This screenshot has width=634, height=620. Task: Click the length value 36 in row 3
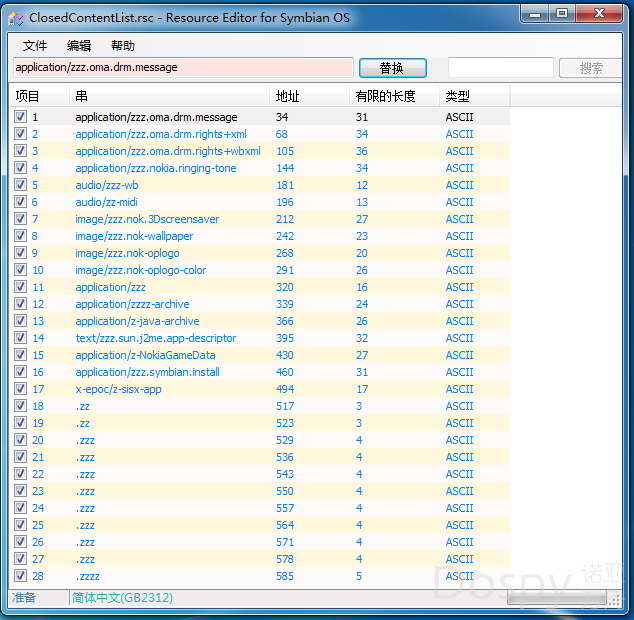(361, 151)
